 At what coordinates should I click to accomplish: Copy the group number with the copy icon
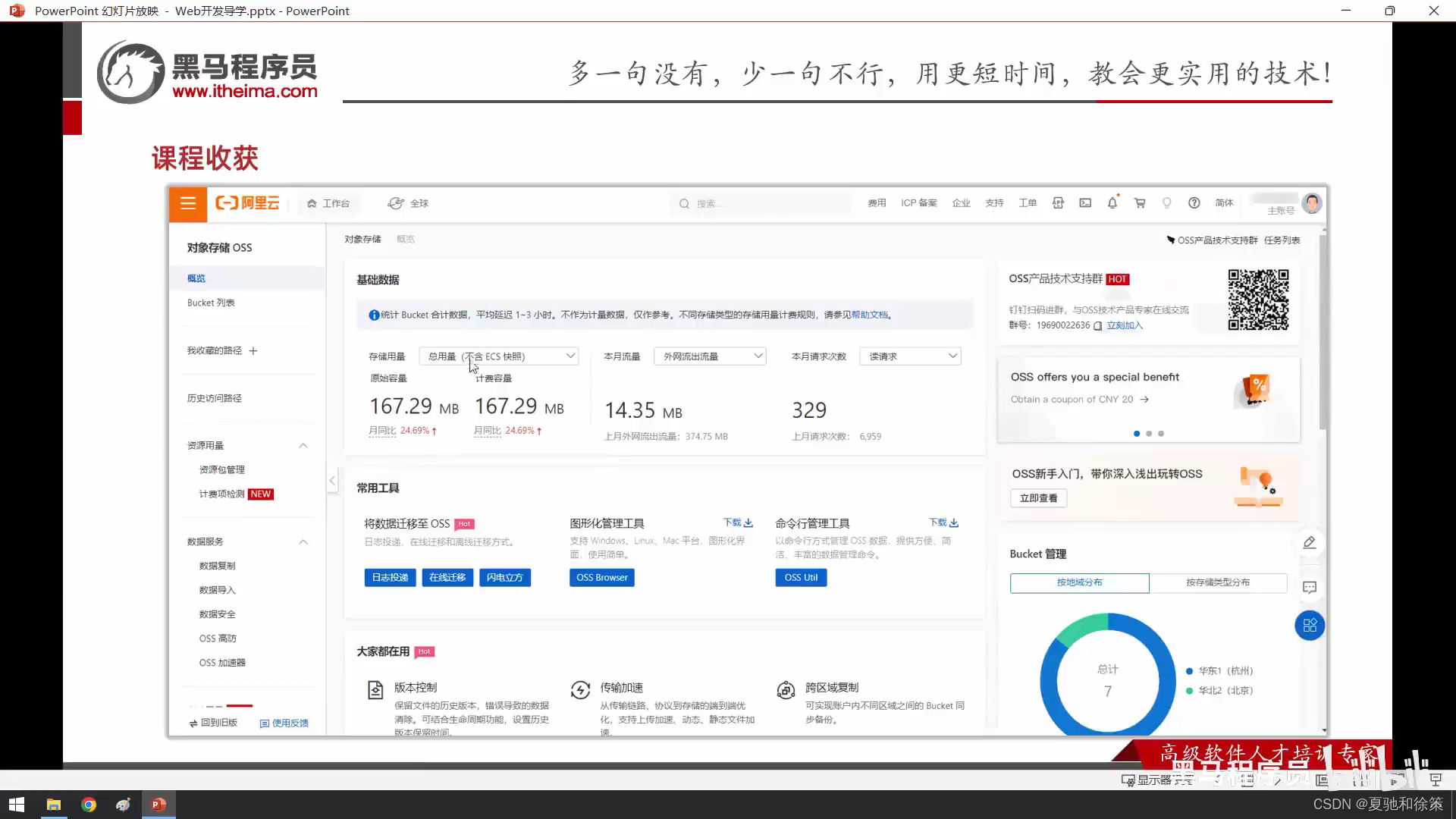[1097, 326]
